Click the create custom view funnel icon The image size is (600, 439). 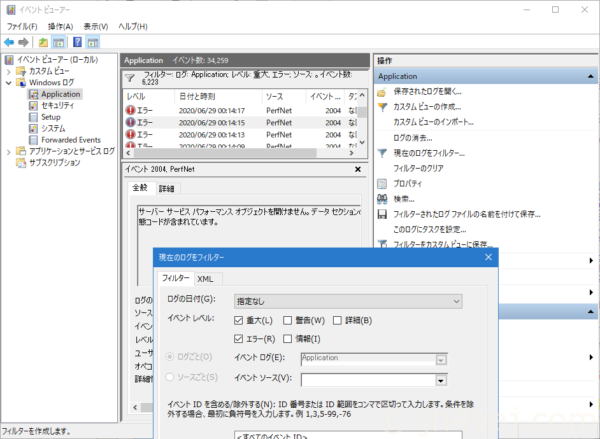click(381, 106)
